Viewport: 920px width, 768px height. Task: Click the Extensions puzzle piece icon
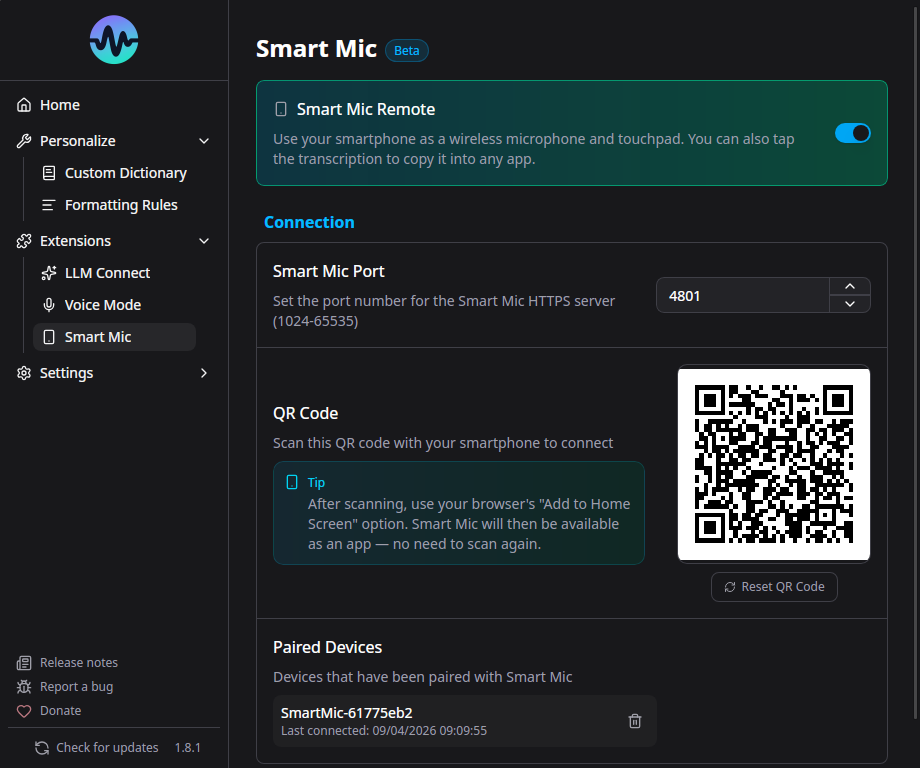(22, 240)
